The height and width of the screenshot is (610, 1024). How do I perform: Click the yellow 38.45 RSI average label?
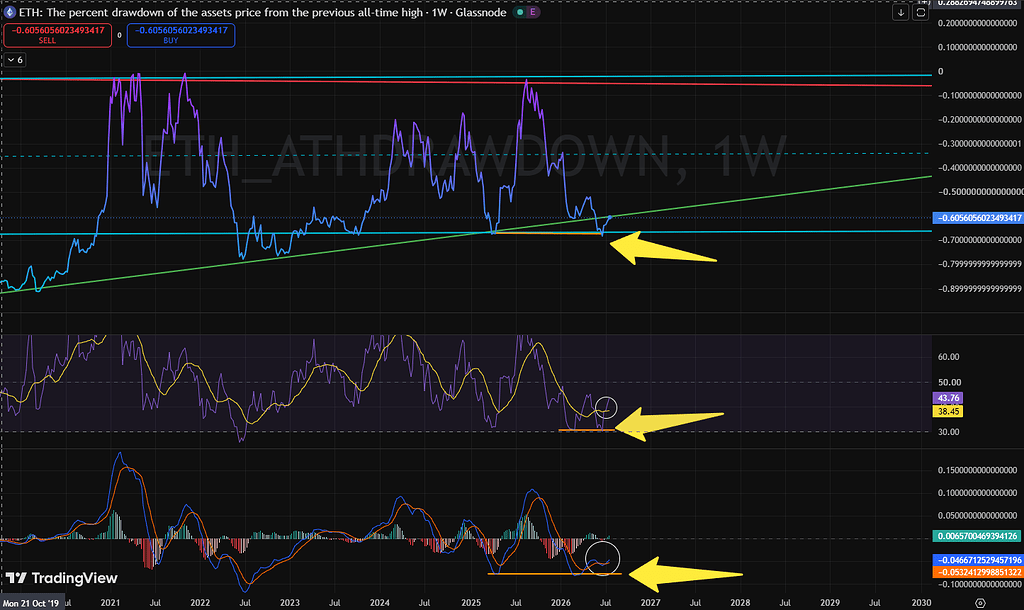948,411
